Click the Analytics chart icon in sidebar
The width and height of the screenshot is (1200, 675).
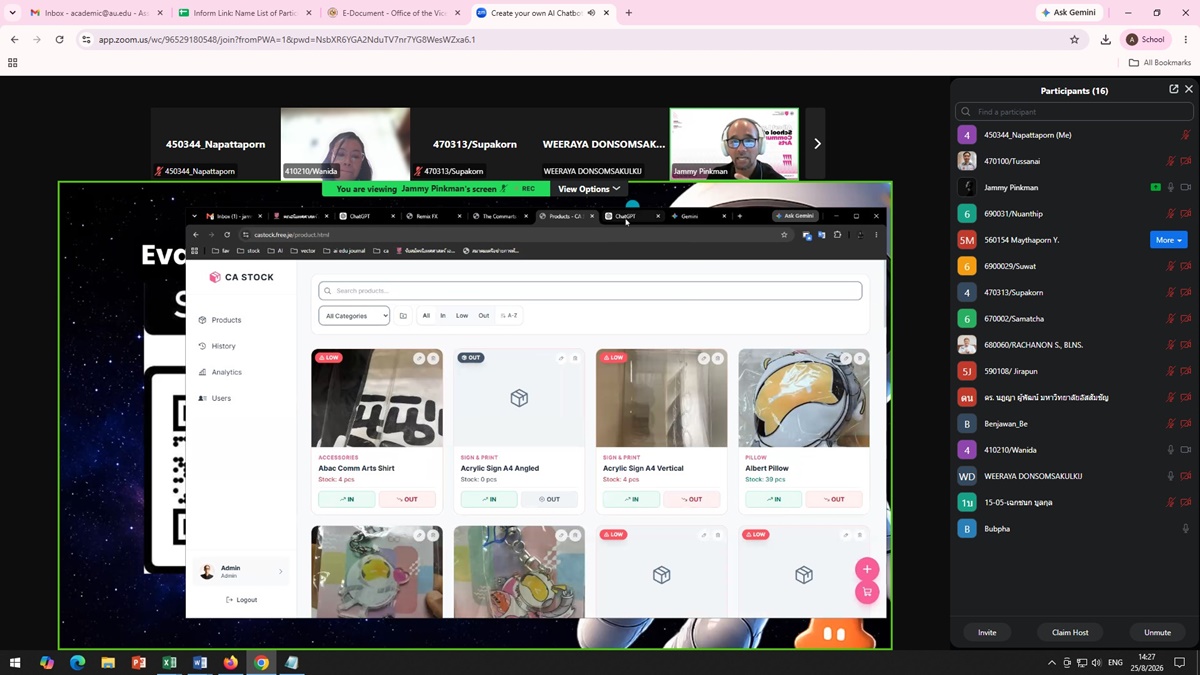[x=203, y=372]
